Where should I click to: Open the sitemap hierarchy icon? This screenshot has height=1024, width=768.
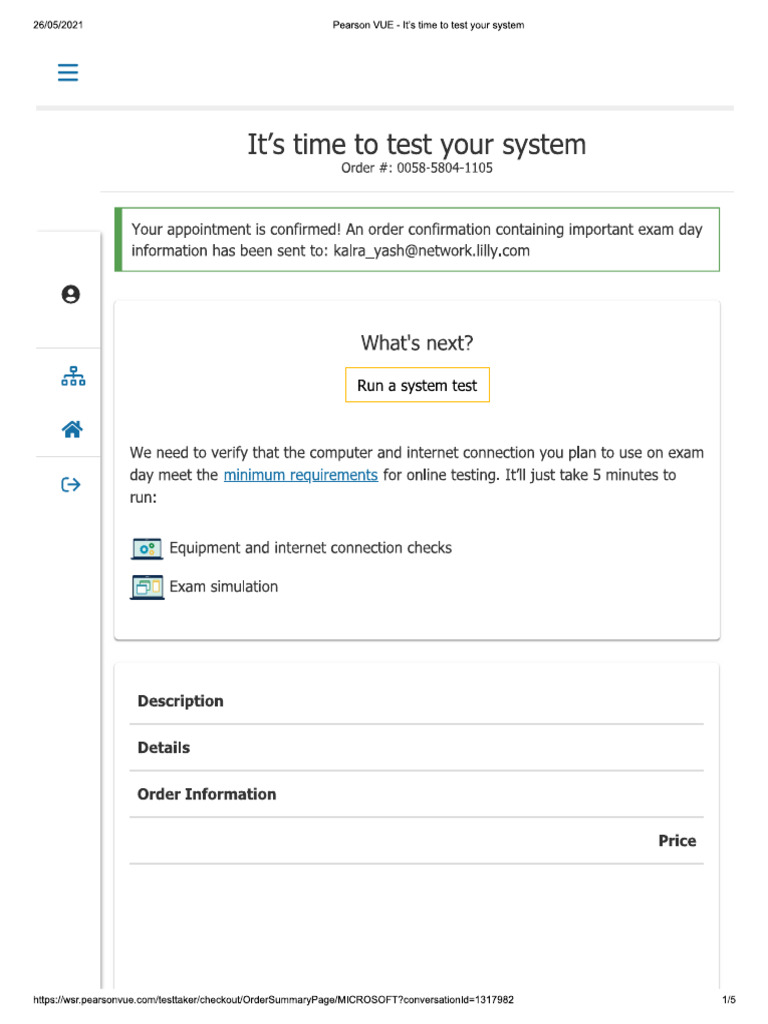click(73, 376)
